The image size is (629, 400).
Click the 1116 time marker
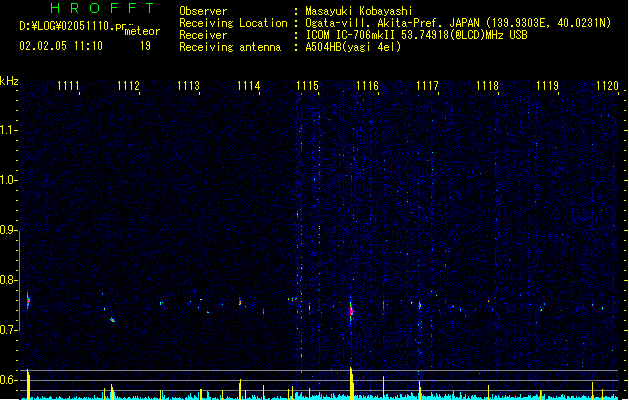coord(367,86)
